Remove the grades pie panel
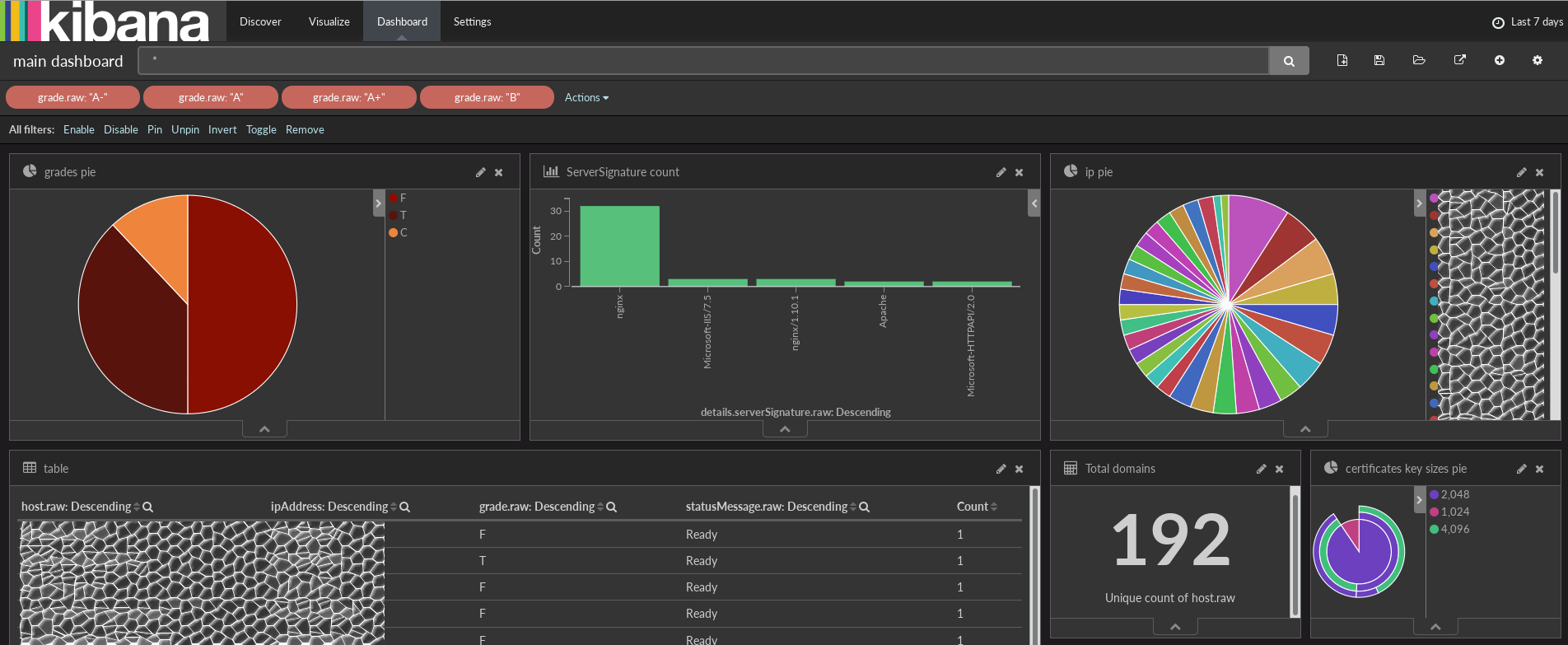This screenshot has height=645, width=1568. pyautogui.click(x=498, y=172)
